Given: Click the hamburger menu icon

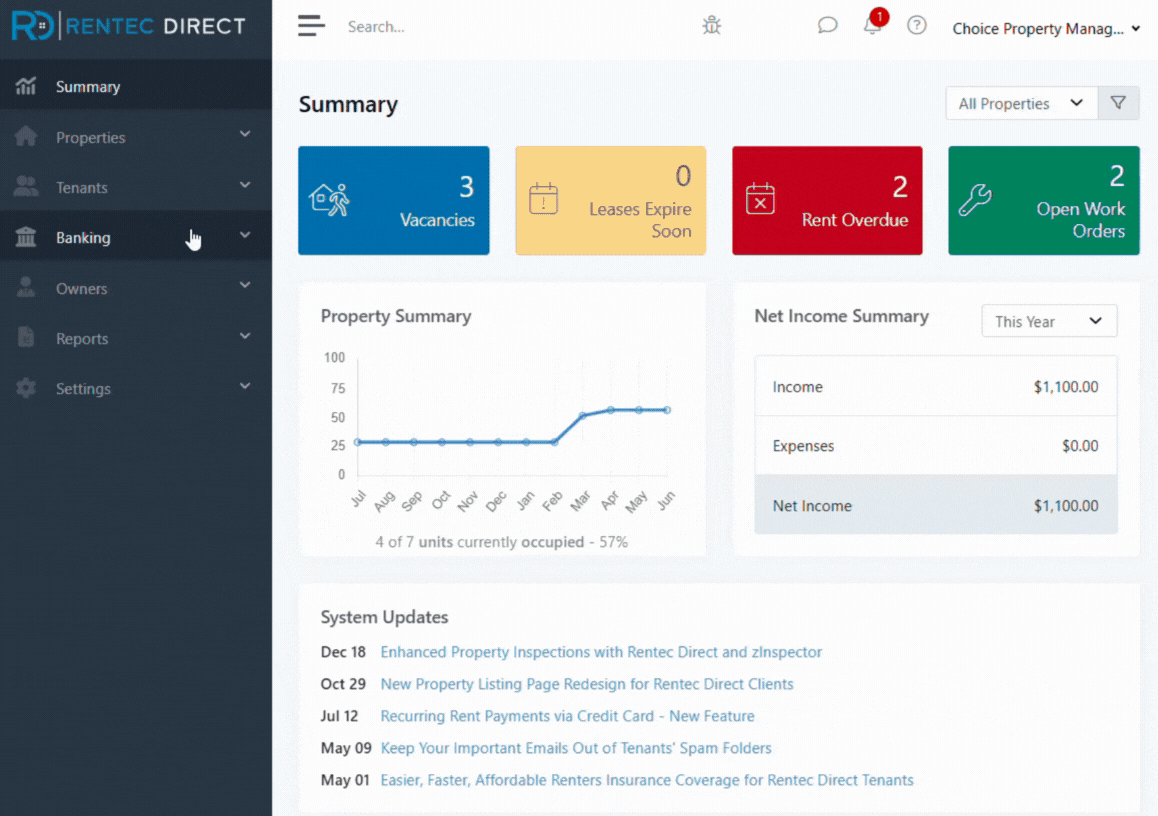Looking at the screenshot, I should (311, 27).
